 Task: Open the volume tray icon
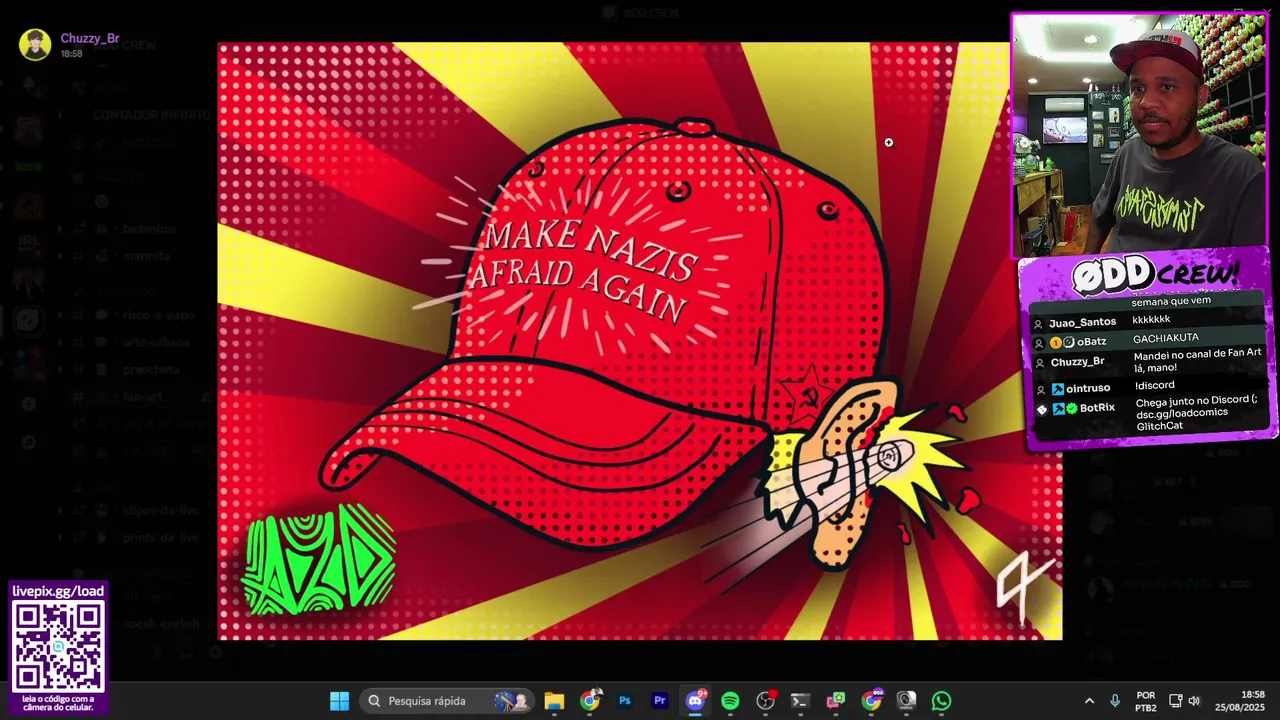point(1194,701)
